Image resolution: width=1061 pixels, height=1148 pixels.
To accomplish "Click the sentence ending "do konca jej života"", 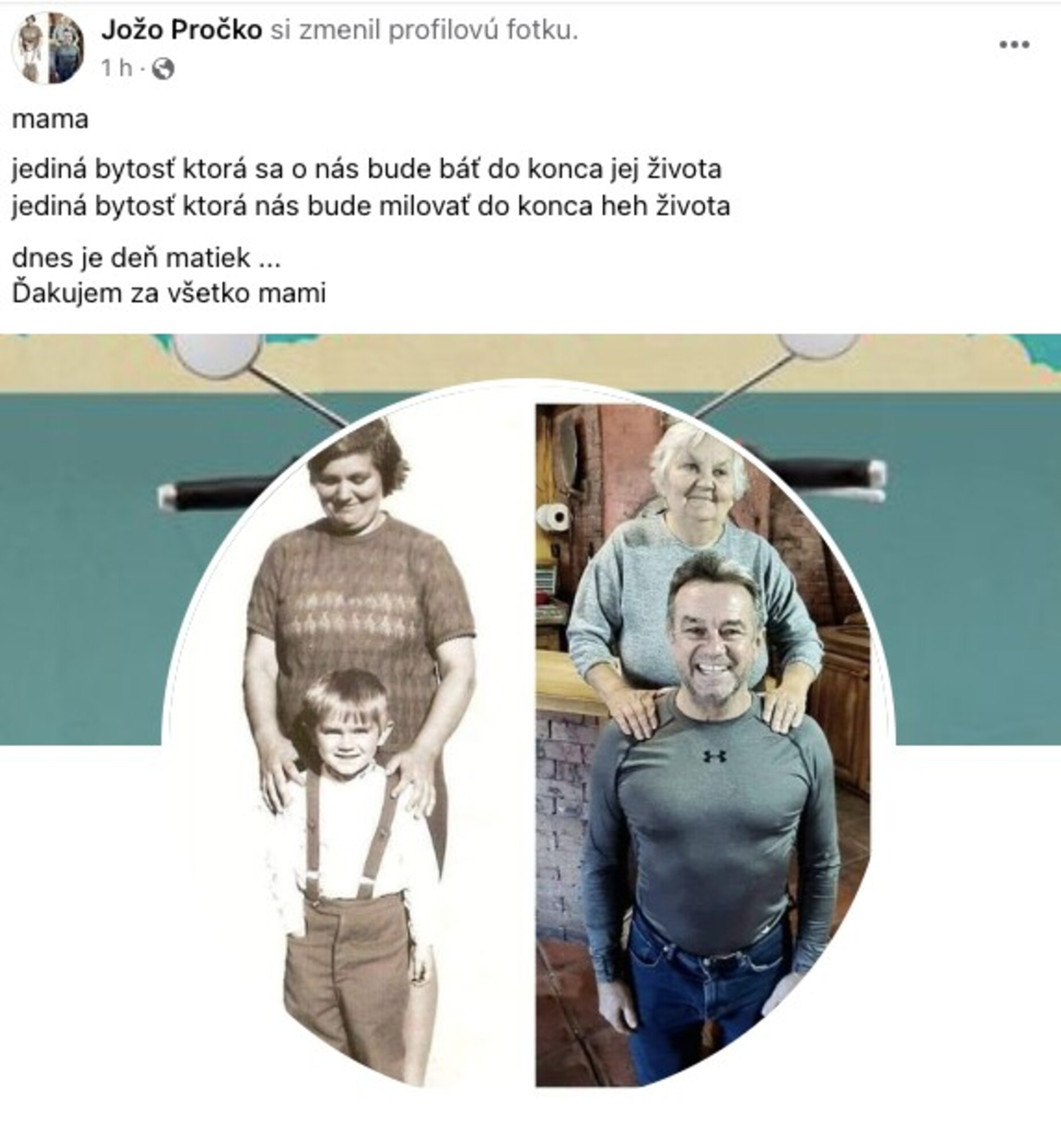I will coord(367,169).
